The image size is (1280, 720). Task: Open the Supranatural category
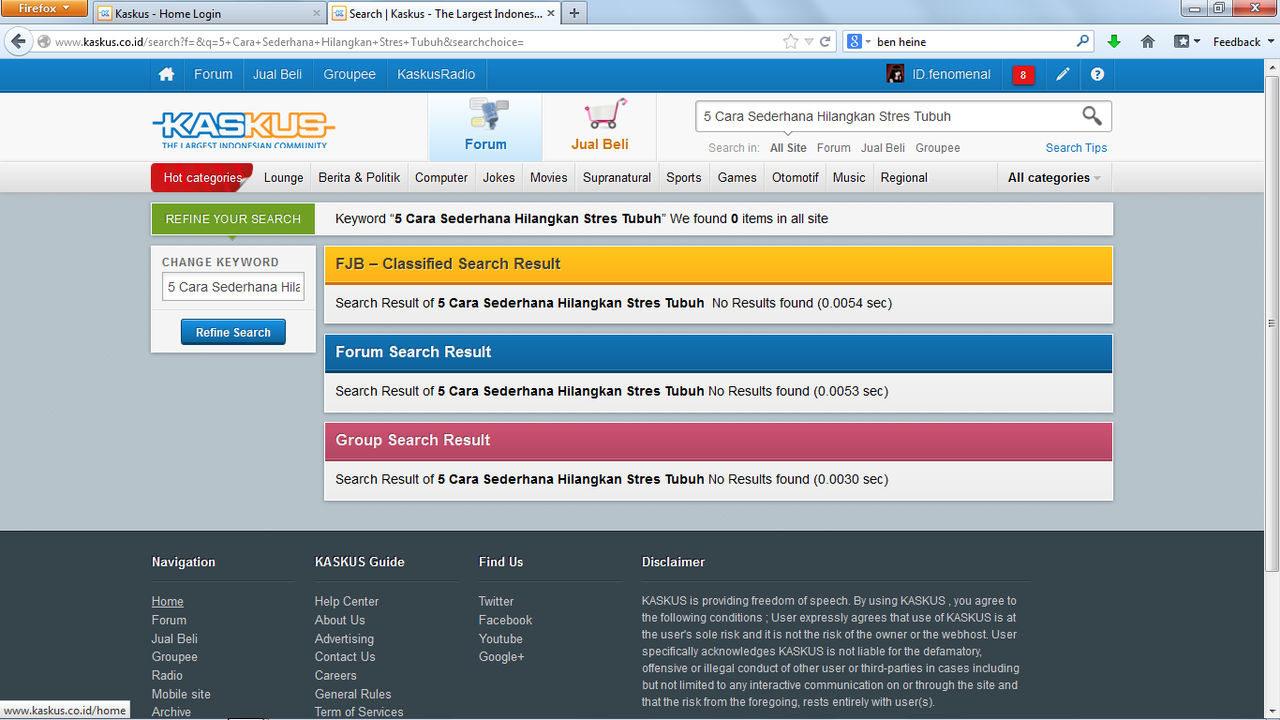(617, 178)
